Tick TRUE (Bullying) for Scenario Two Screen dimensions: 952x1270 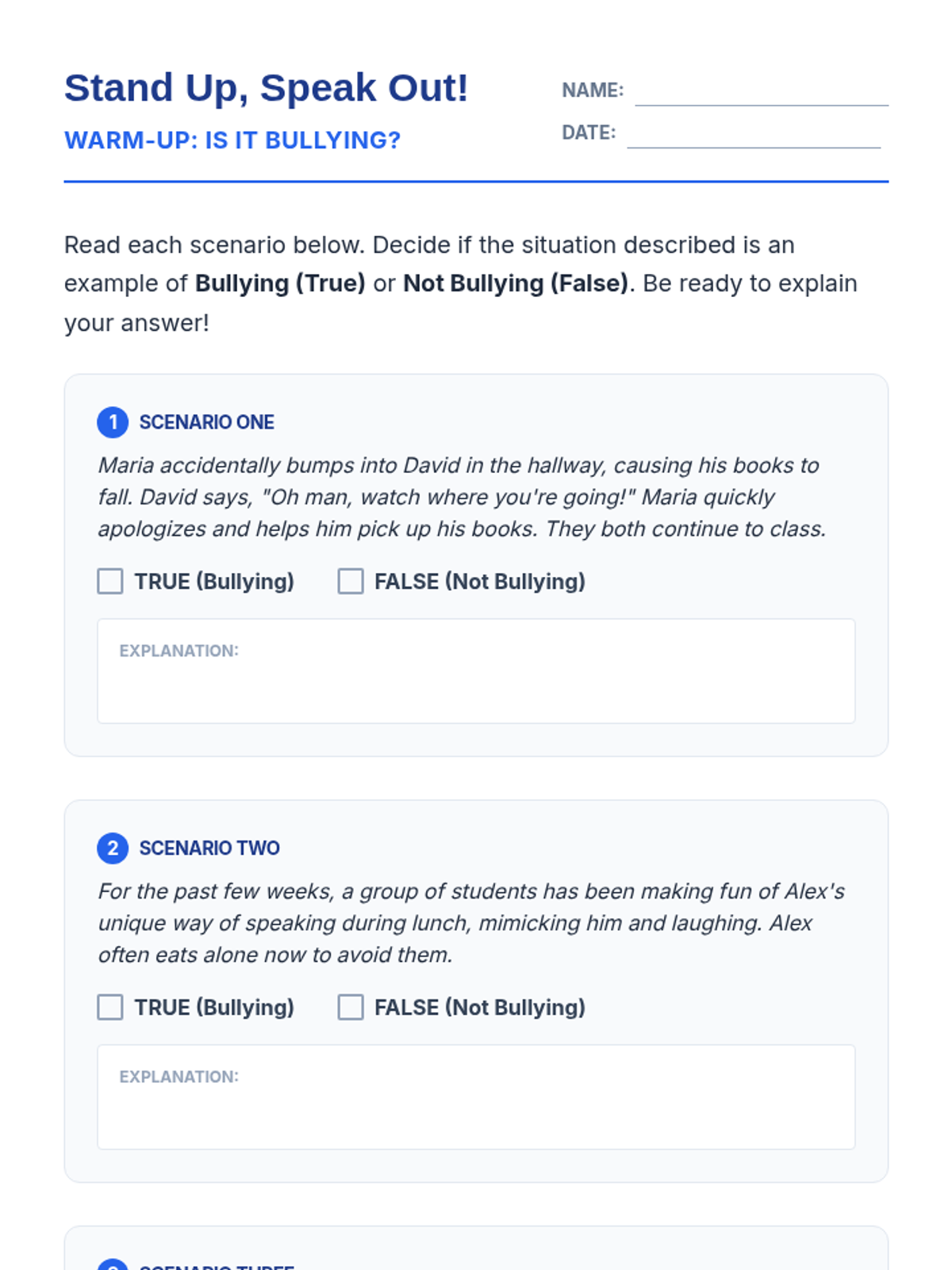pos(110,1007)
